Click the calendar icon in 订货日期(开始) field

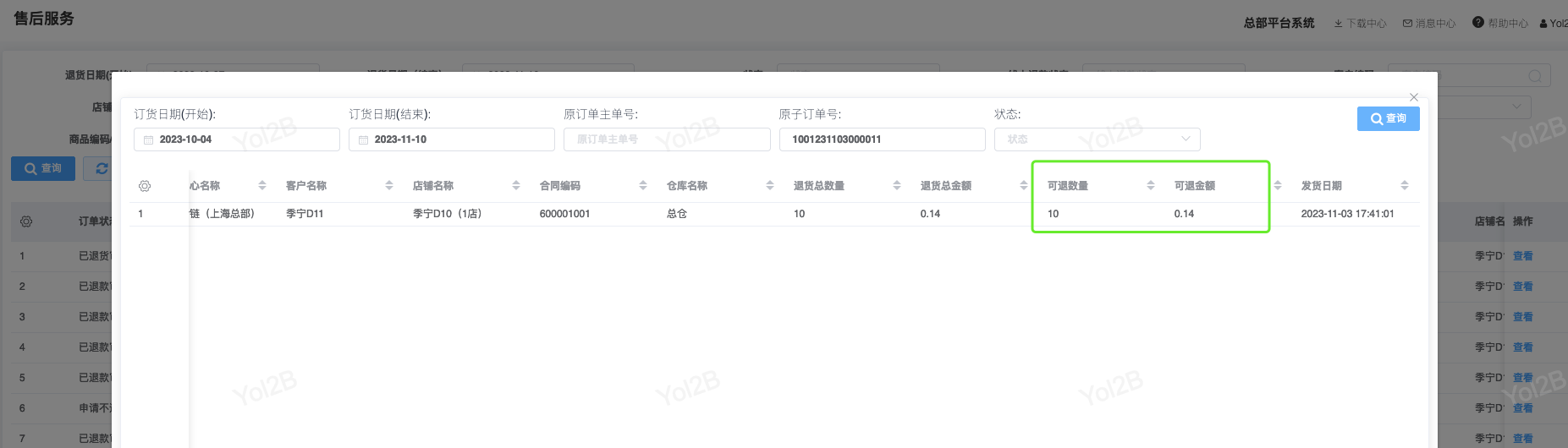click(x=148, y=139)
